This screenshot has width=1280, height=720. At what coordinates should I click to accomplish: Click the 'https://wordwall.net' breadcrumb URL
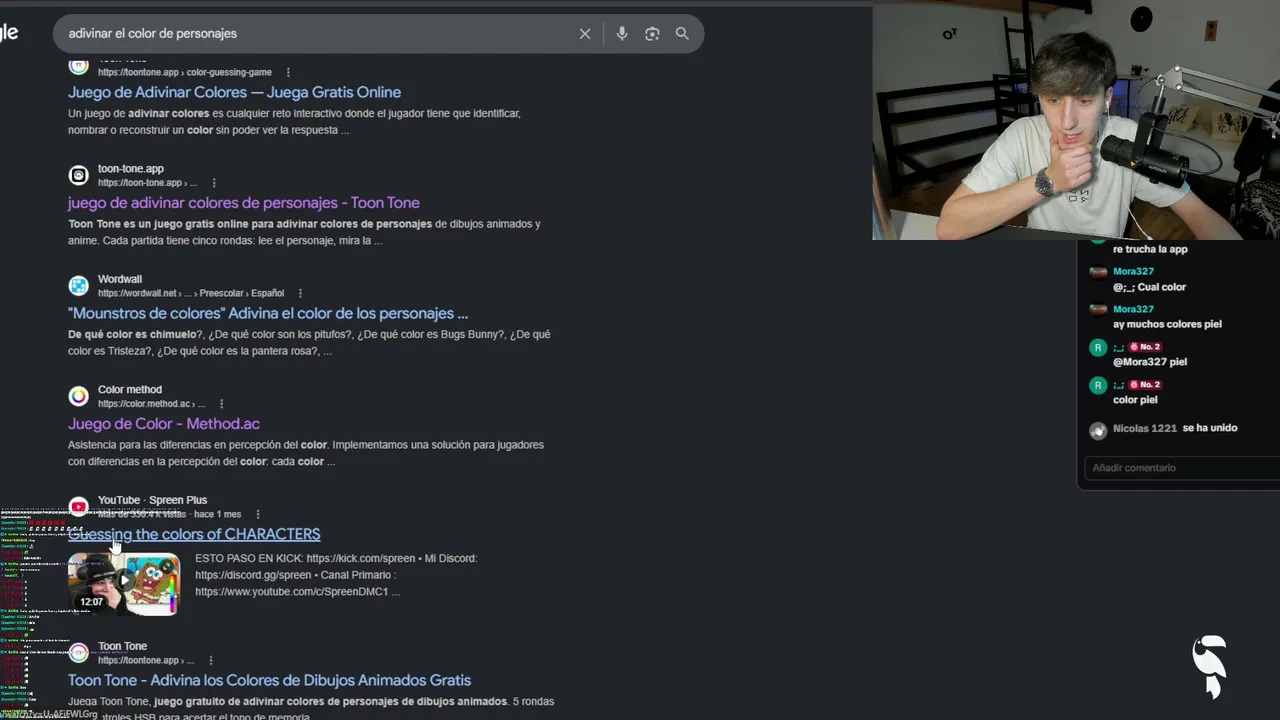click(x=137, y=293)
